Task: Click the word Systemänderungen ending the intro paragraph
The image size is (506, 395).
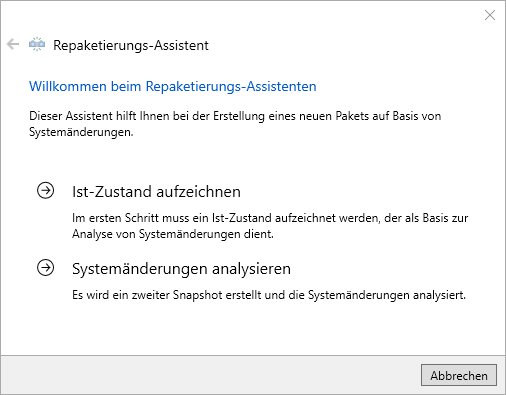Action: pos(81,132)
